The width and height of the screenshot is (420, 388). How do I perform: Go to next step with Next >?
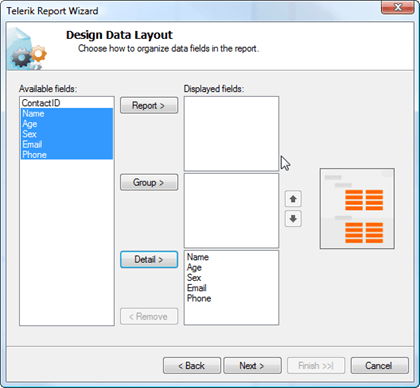click(252, 366)
